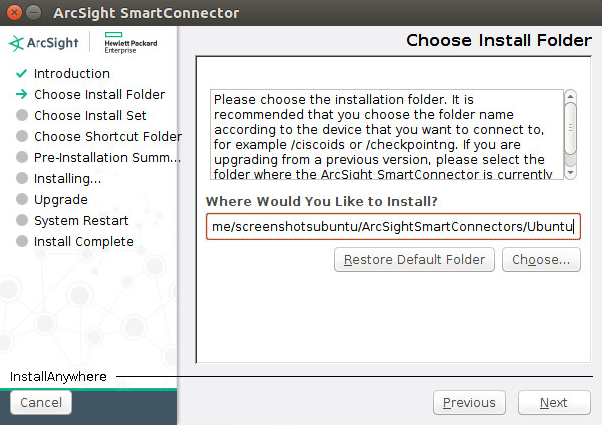Select the Pre-Installation Summary step

click(107, 158)
